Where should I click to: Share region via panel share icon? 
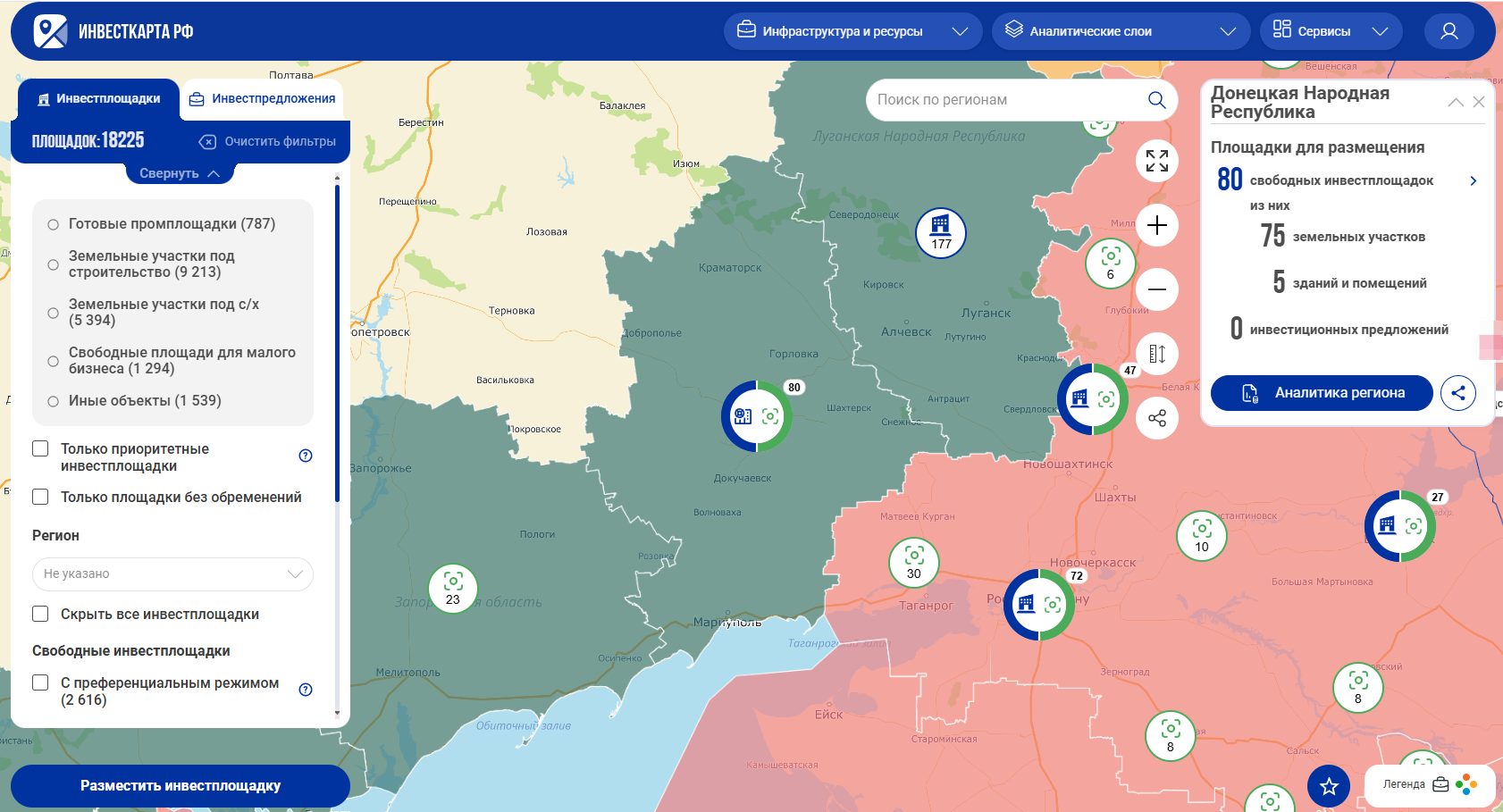click(x=1458, y=392)
